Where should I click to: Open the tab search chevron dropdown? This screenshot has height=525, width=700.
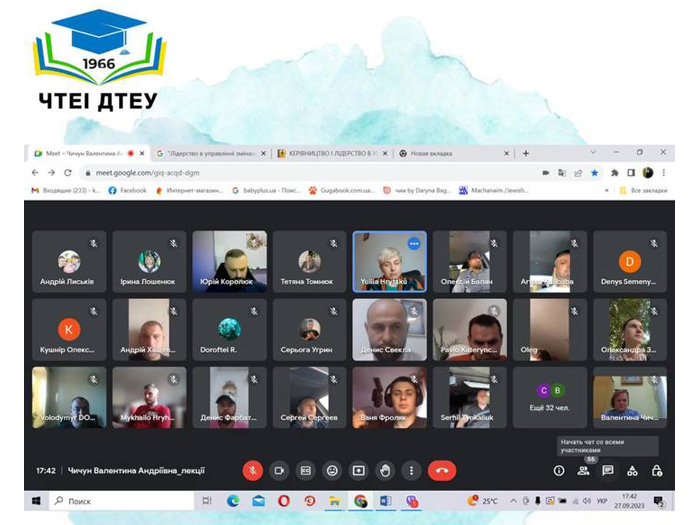(593, 152)
